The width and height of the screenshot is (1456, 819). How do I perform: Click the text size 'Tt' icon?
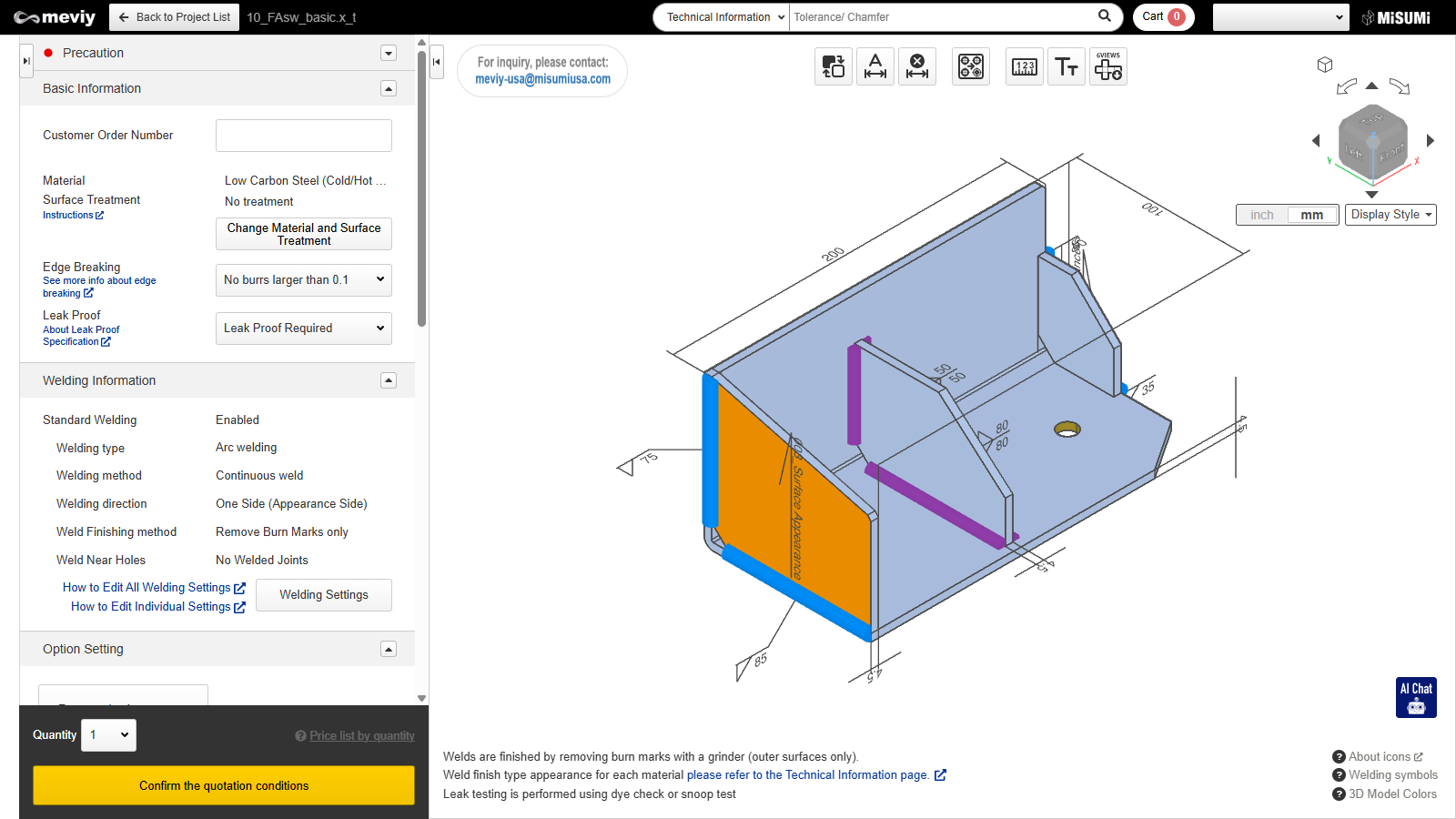click(1067, 66)
